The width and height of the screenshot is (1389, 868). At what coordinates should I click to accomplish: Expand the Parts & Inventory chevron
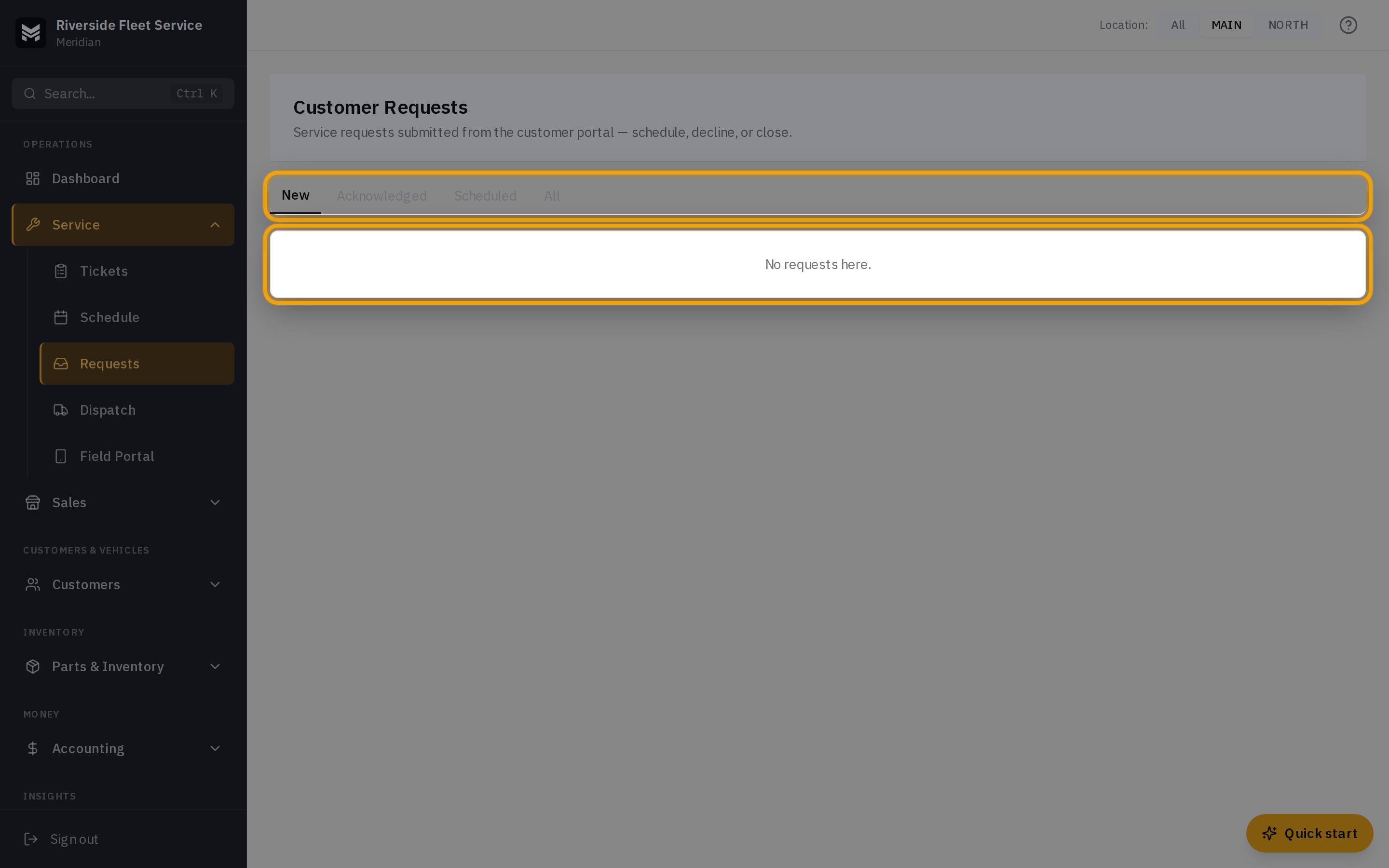click(x=215, y=666)
